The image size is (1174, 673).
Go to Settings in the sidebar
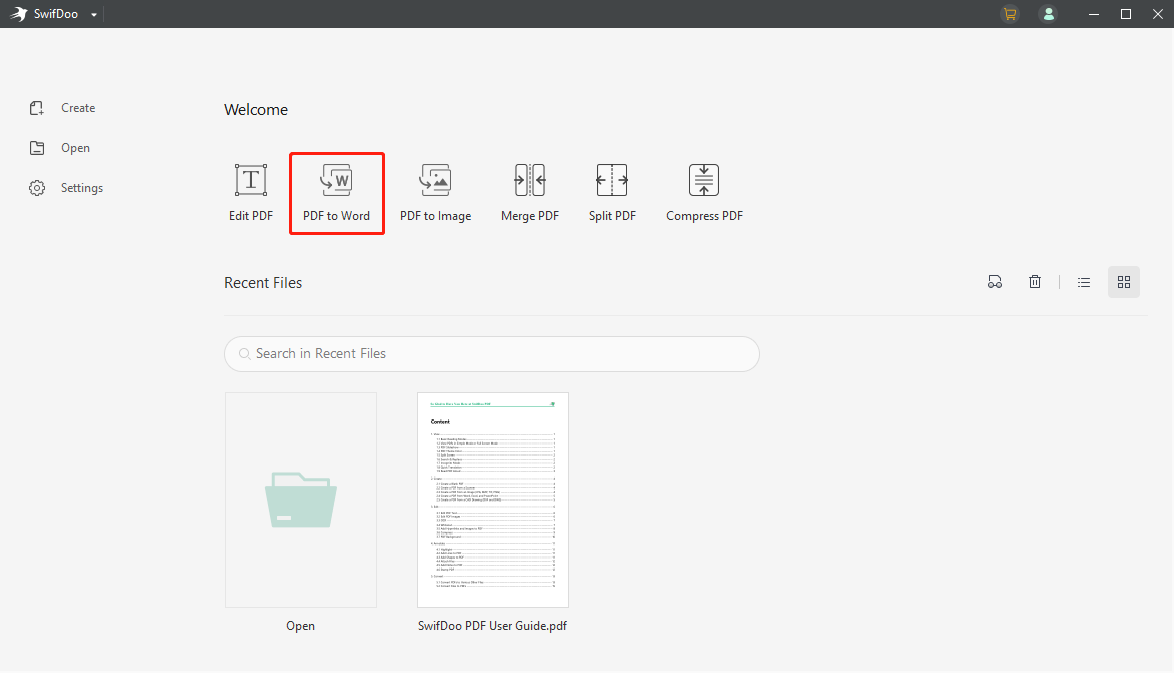(66, 188)
